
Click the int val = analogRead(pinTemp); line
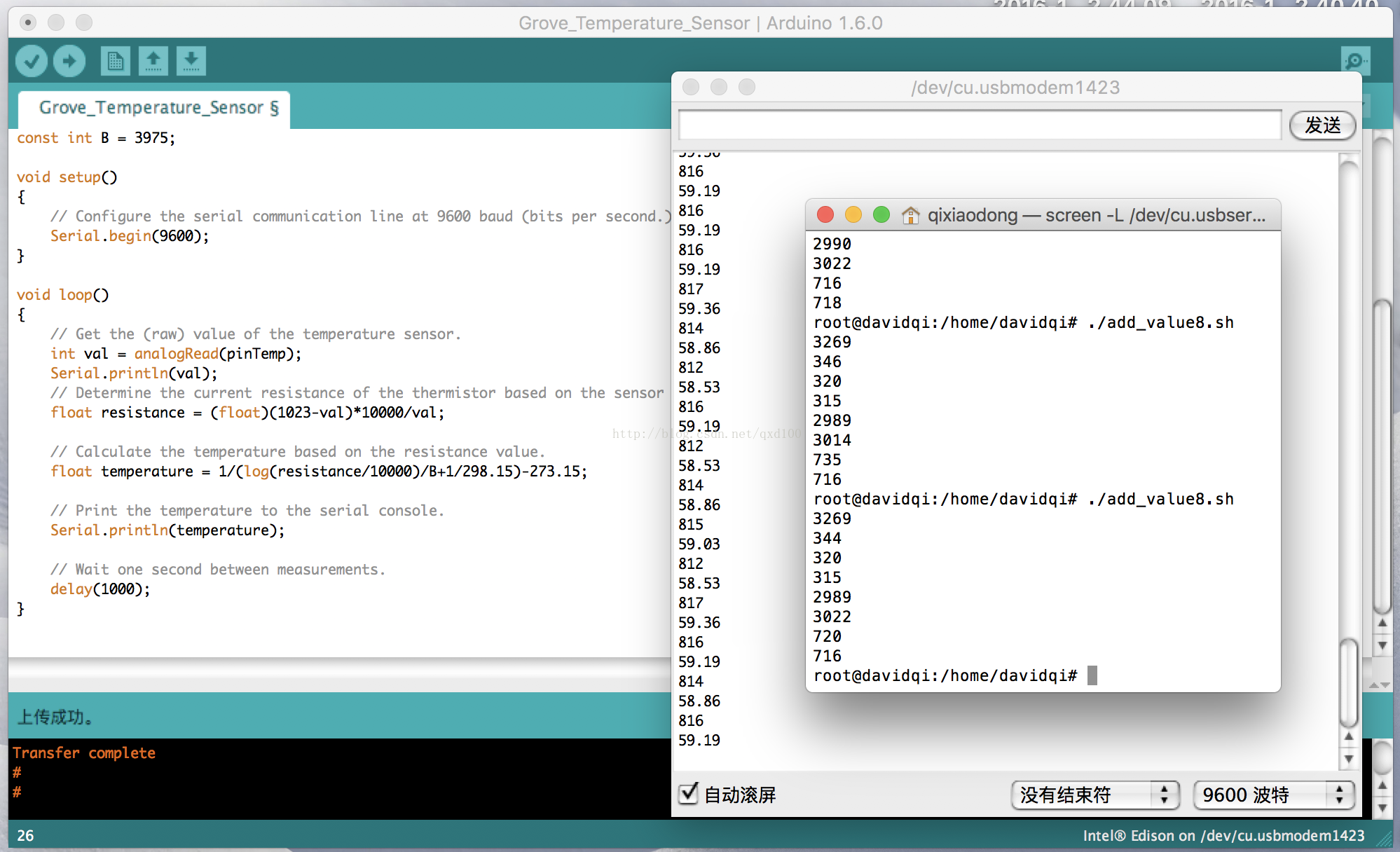176,354
